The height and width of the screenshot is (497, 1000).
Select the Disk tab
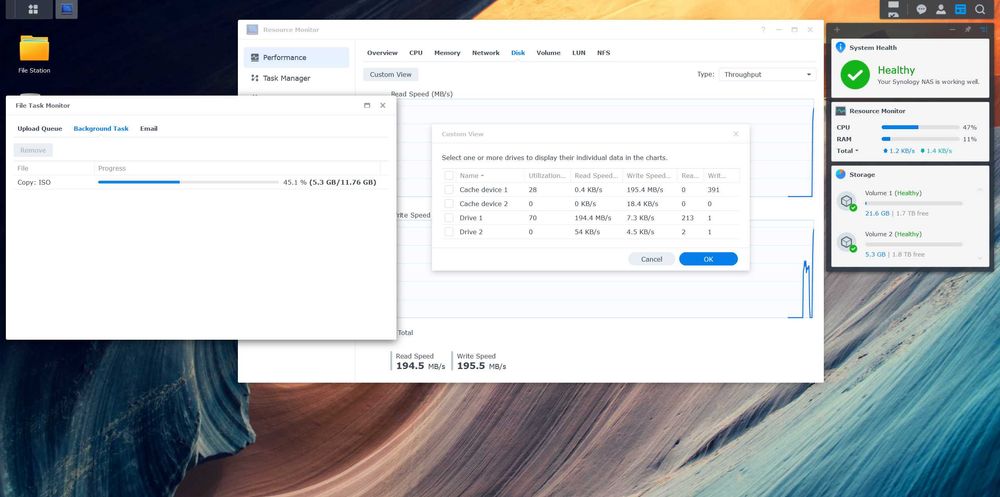pos(518,53)
